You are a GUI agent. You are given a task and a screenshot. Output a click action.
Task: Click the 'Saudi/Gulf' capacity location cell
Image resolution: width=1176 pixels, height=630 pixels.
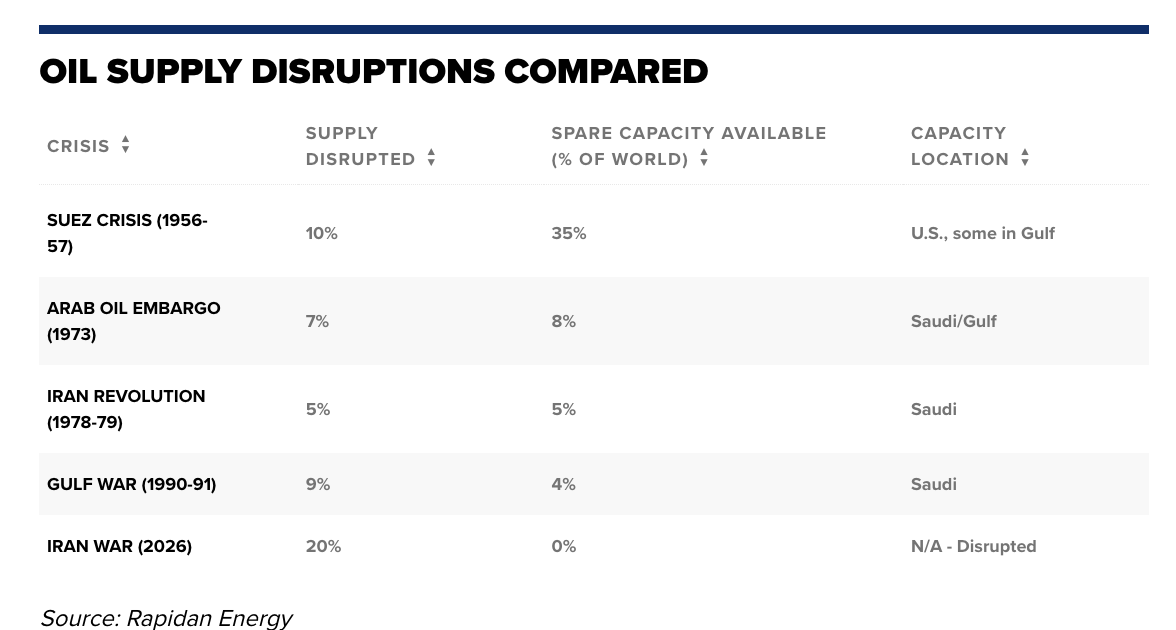pos(953,321)
